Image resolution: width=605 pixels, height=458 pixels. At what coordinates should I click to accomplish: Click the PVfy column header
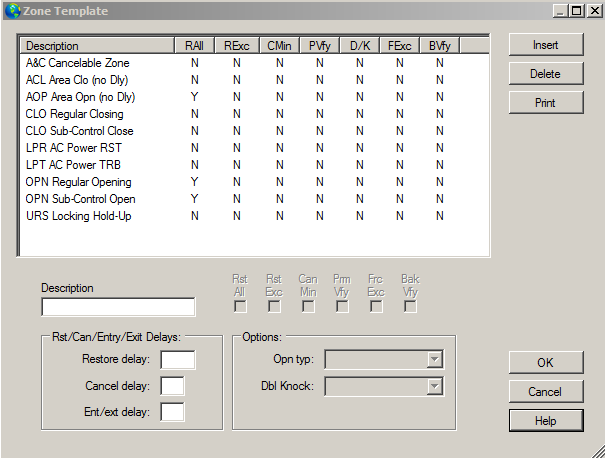319,46
